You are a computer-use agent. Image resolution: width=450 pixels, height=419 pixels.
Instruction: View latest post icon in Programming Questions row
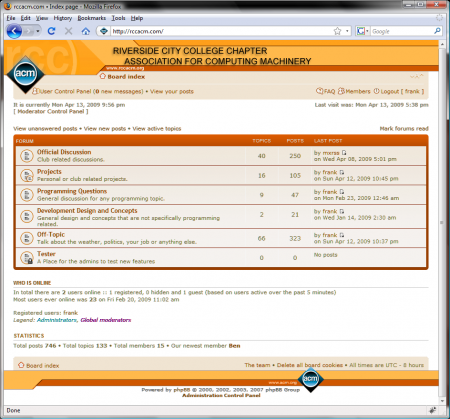[x=342, y=192]
